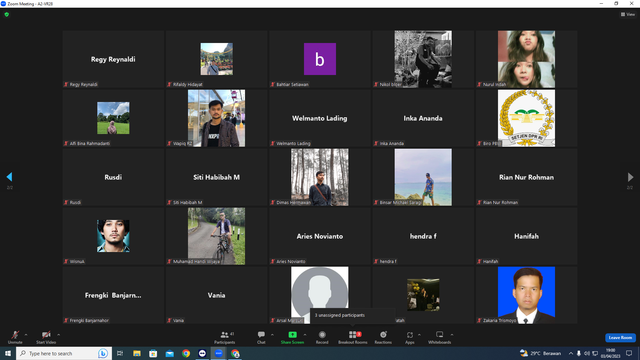Unmute the microphone
Image resolution: width=640 pixels, height=360 pixels.
[x=15, y=337]
